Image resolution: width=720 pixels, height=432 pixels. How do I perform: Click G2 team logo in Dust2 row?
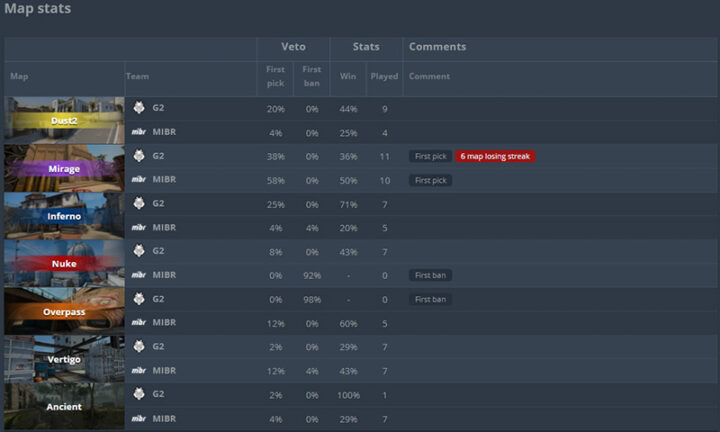pyautogui.click(x=139, y=108)
